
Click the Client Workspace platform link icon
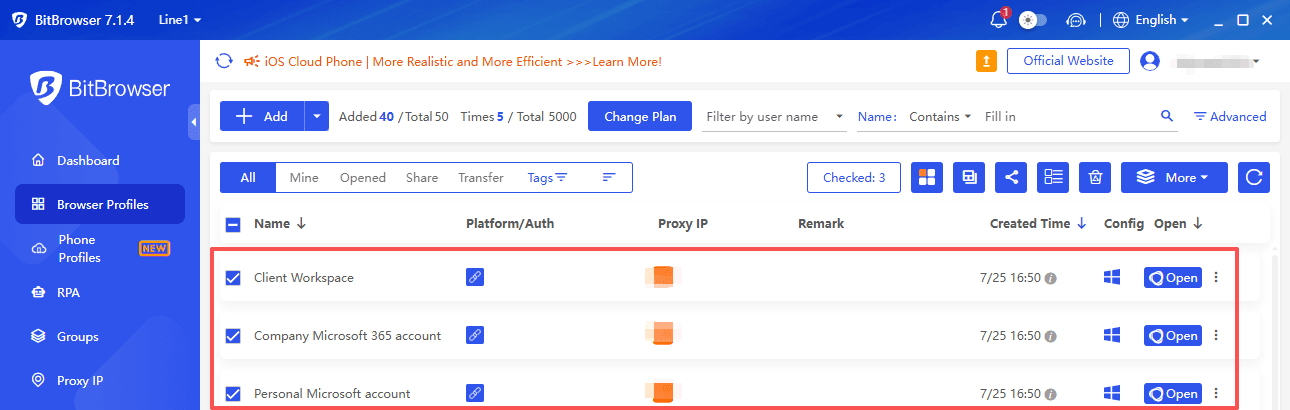tap(475, 277)
